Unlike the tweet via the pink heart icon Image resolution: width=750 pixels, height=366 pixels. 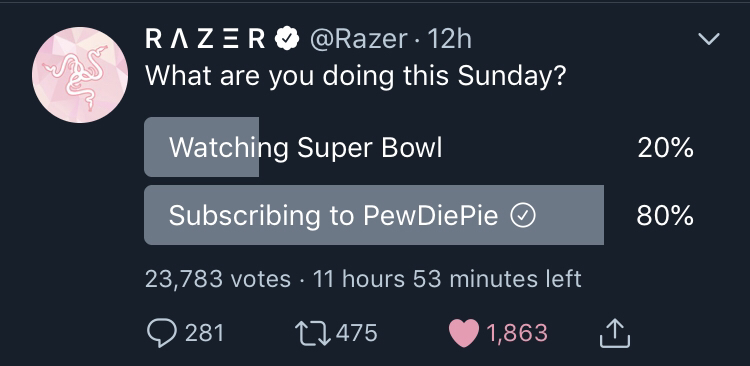(463, 333)
